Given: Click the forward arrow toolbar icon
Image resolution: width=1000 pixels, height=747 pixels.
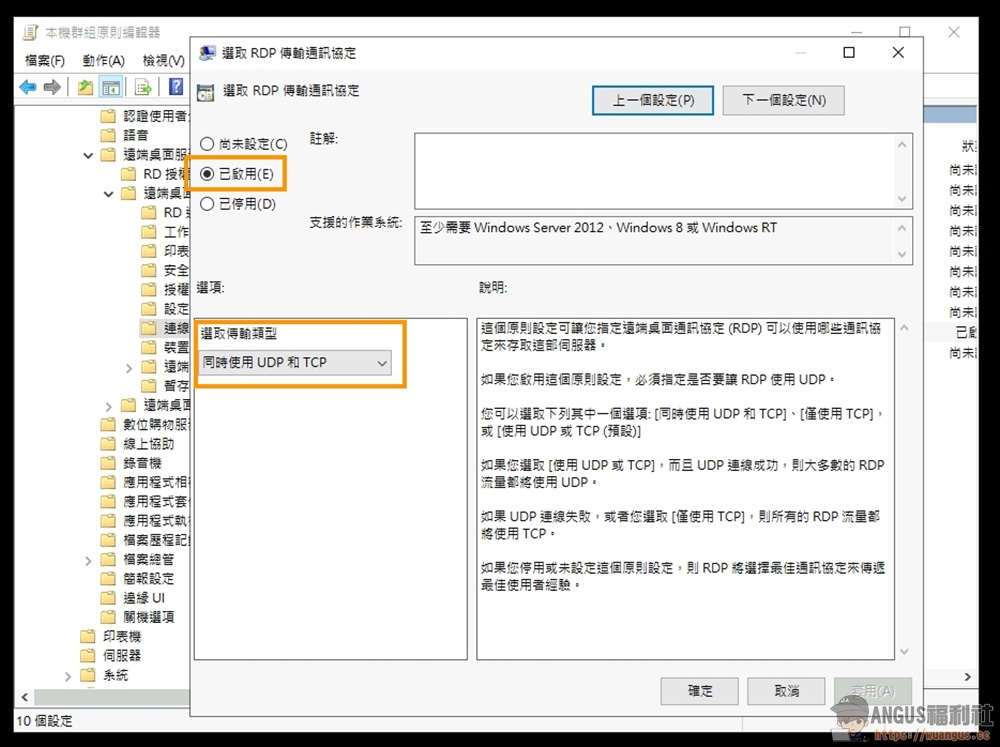Looking at the screenshot, I should click(52, 87).
